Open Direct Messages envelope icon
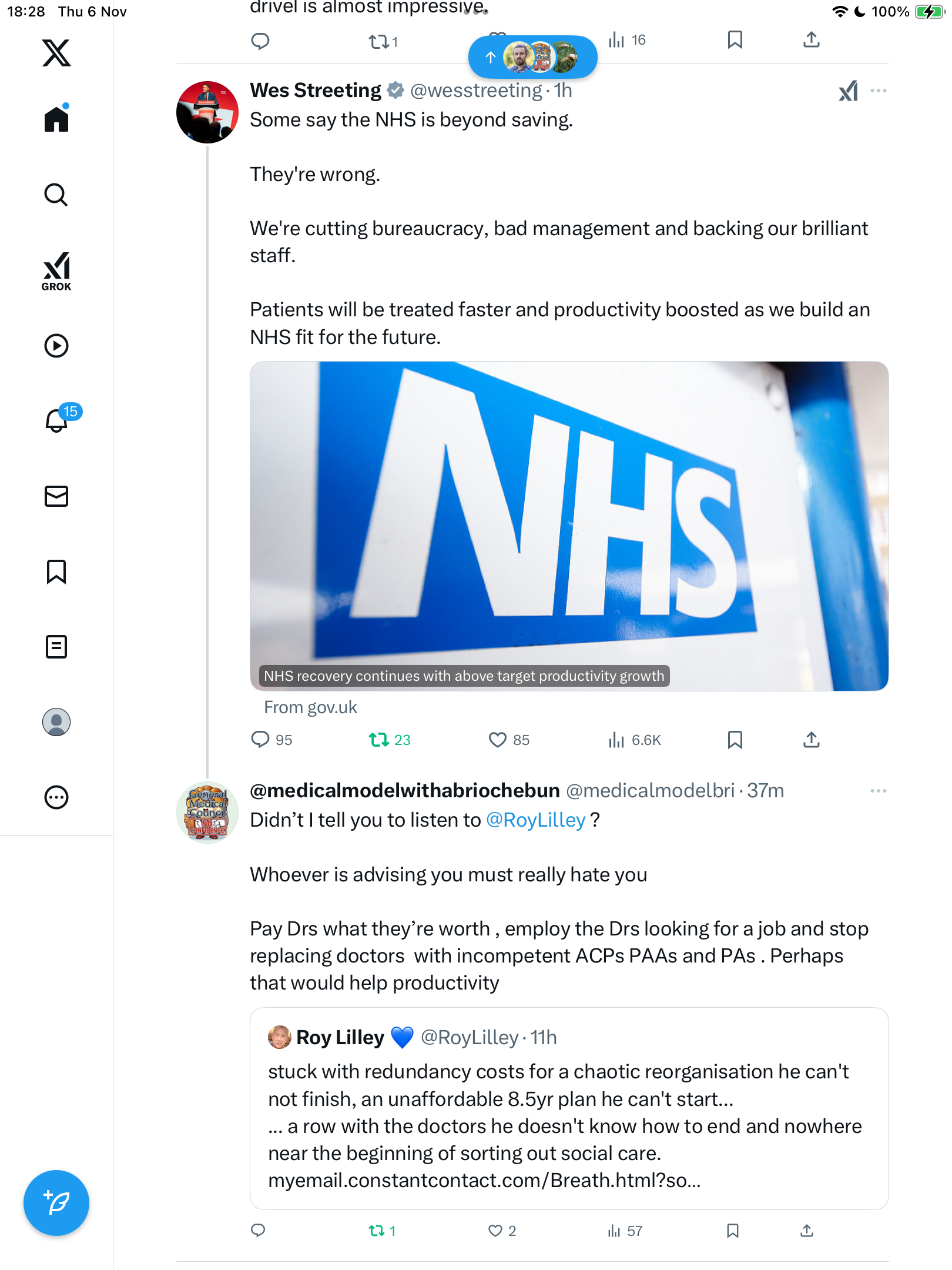 pyautogui.click(x=56, y=496)
